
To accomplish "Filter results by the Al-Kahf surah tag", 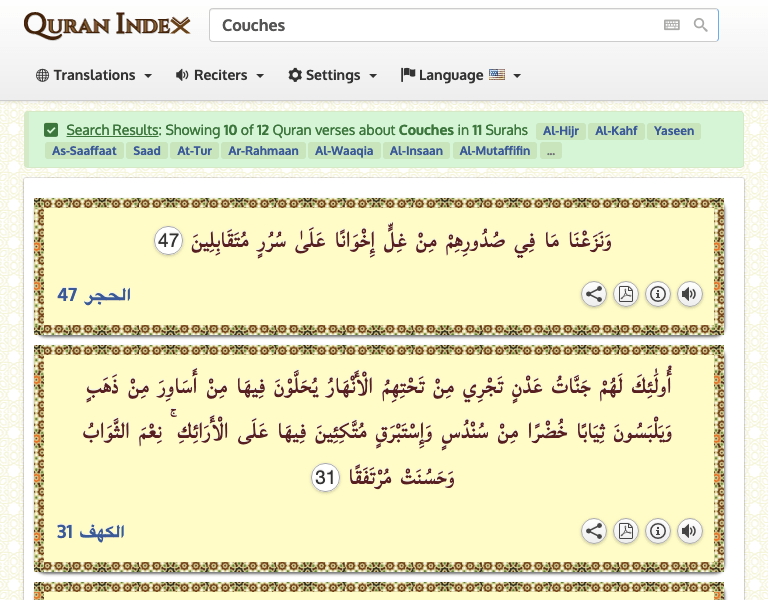I will pos(616,130).
